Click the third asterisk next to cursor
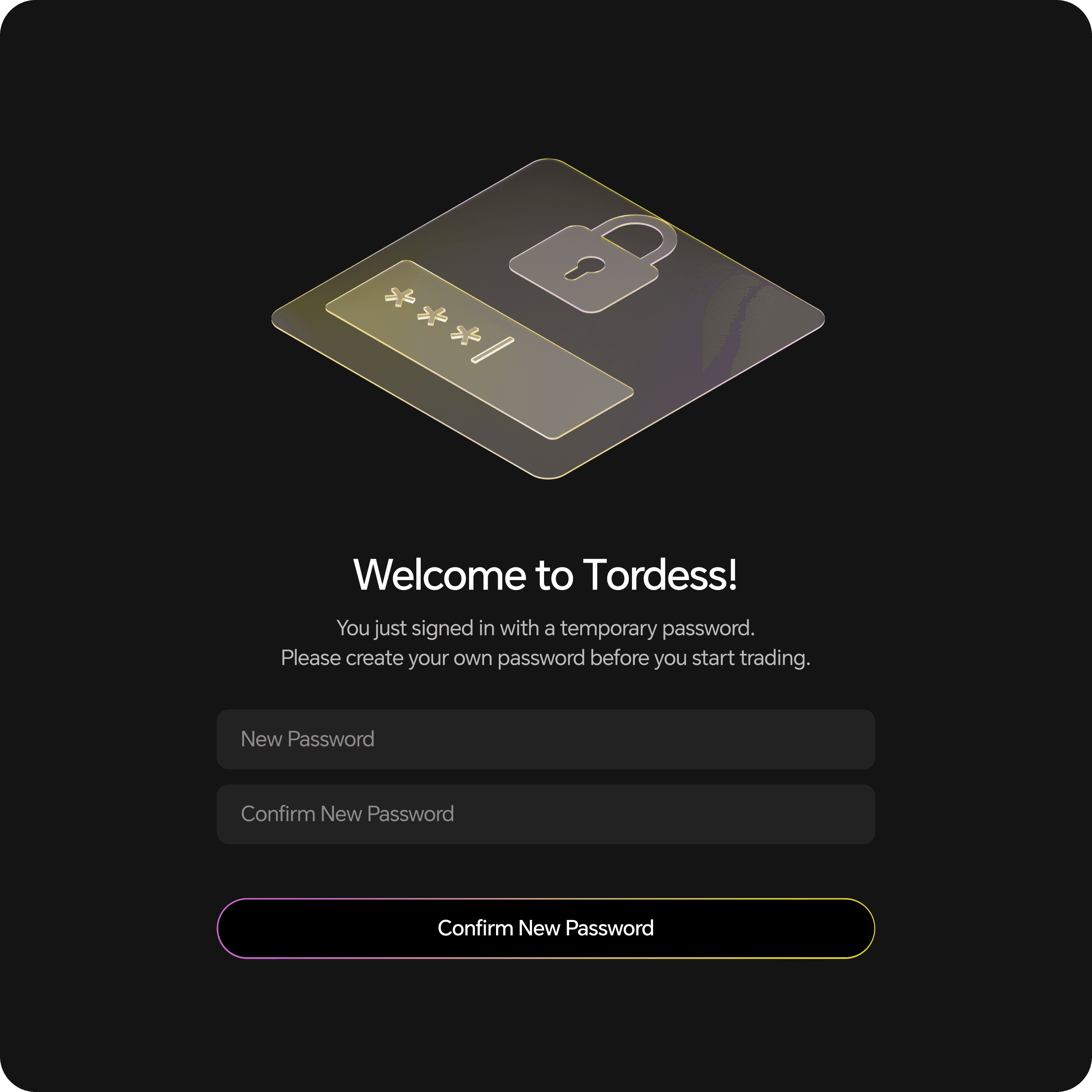Viewport: 1092px width, 1092px height. (x=465, y=334)
